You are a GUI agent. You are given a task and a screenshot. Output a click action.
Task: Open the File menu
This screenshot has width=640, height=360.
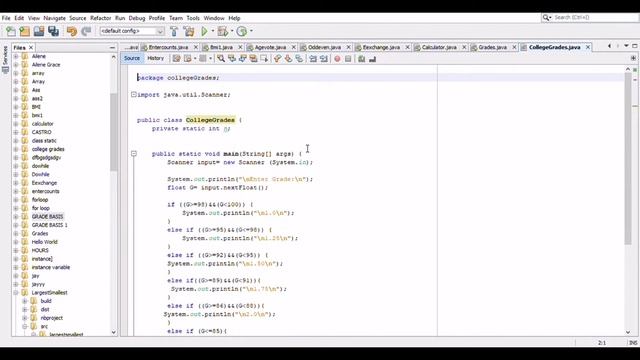[x=6, y=18]
